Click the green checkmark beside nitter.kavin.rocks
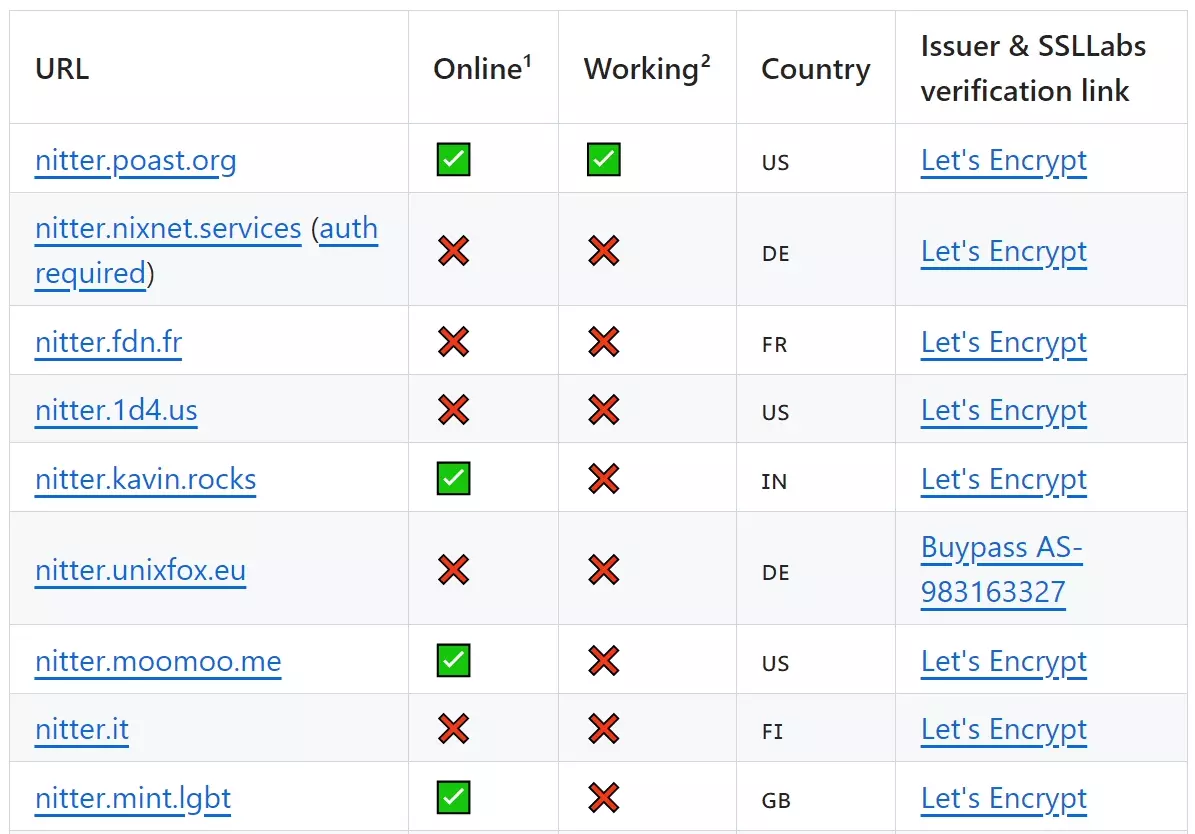 pos(452,478)
